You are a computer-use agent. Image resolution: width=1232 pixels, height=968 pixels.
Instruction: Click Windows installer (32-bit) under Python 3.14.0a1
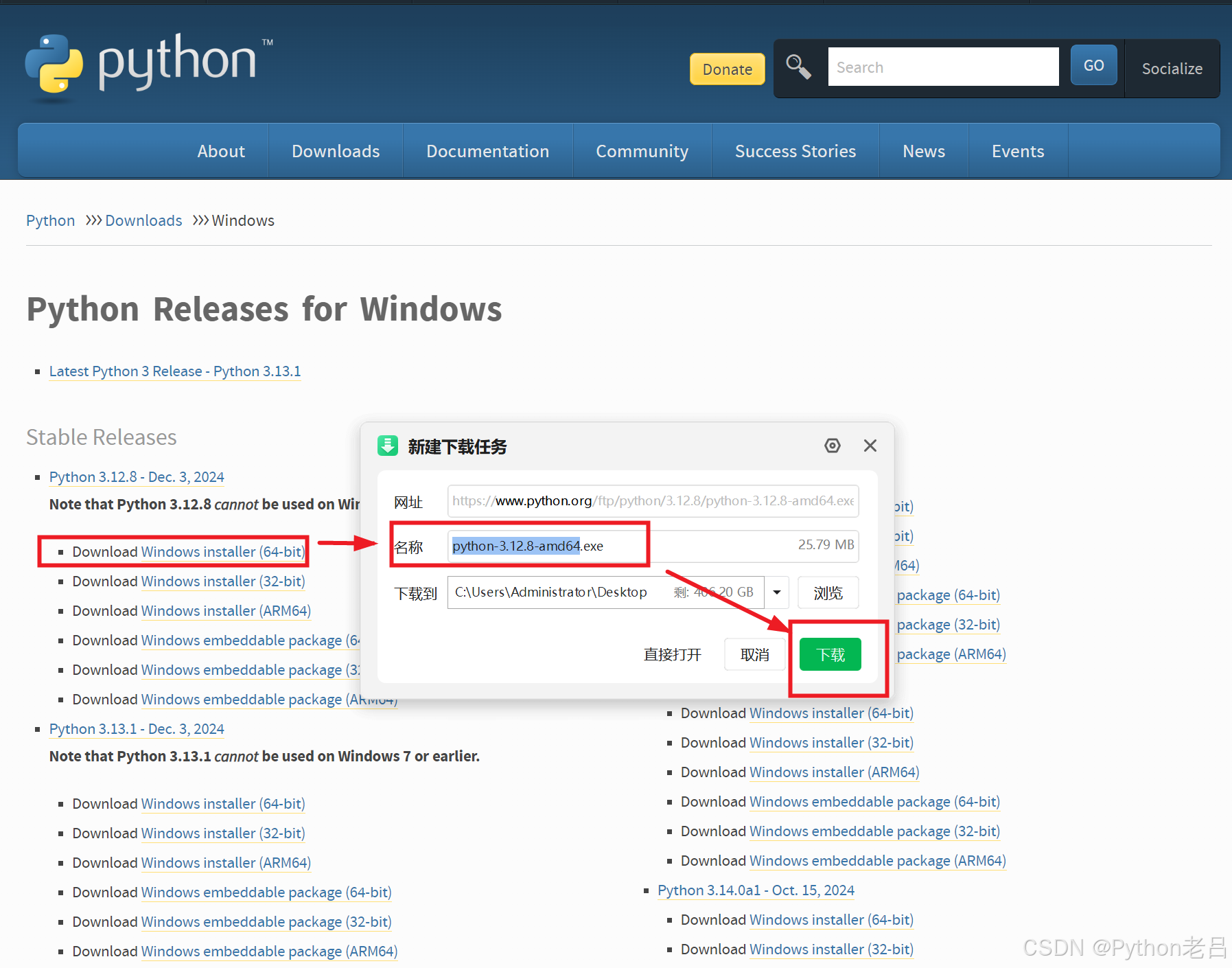point(831,949)
